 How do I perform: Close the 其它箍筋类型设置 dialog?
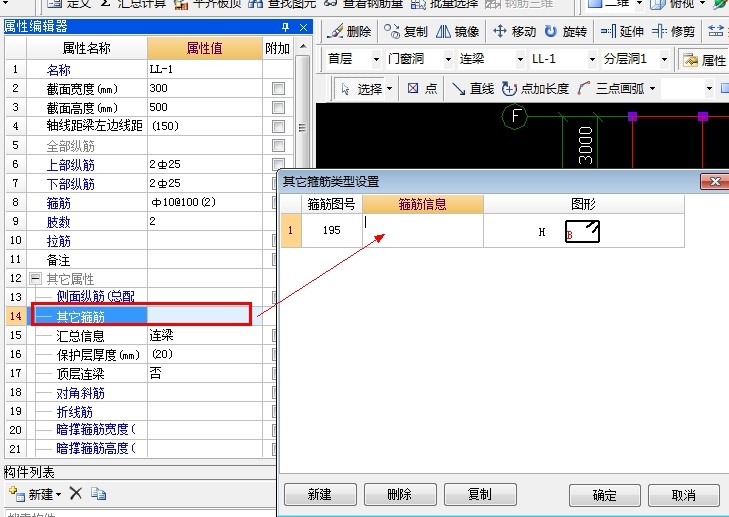[x=715, y=181]
